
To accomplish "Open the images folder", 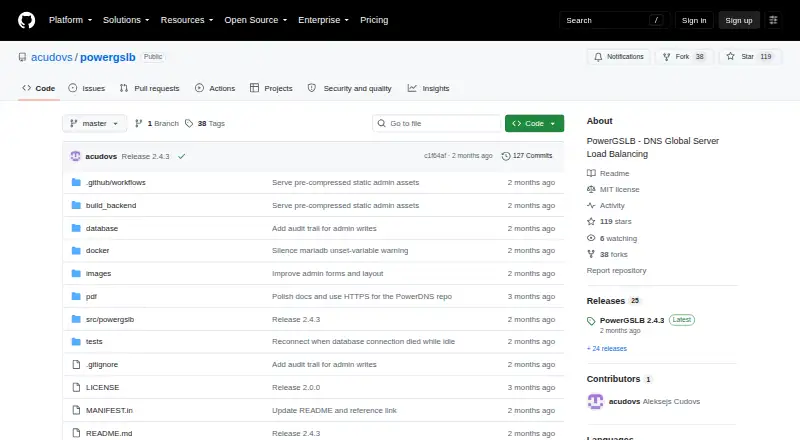I will [98, 274].
